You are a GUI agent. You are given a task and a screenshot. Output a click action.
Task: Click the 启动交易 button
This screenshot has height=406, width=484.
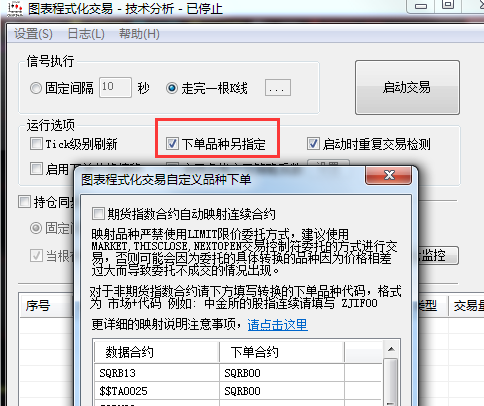407,87
